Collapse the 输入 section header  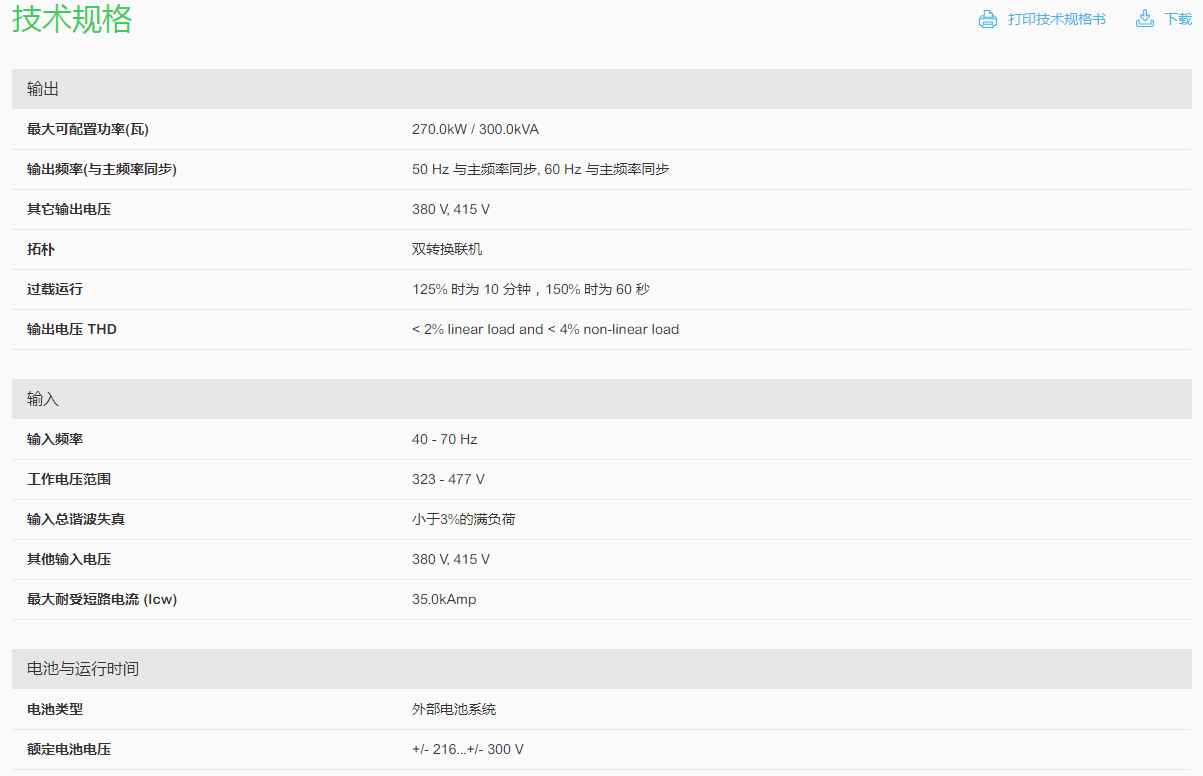601,399
